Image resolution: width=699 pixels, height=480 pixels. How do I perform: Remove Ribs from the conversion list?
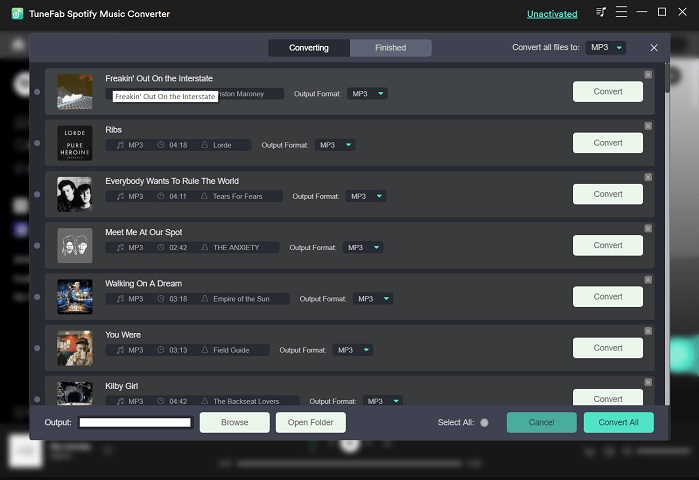pyautogui.click(x=648, y=126)
